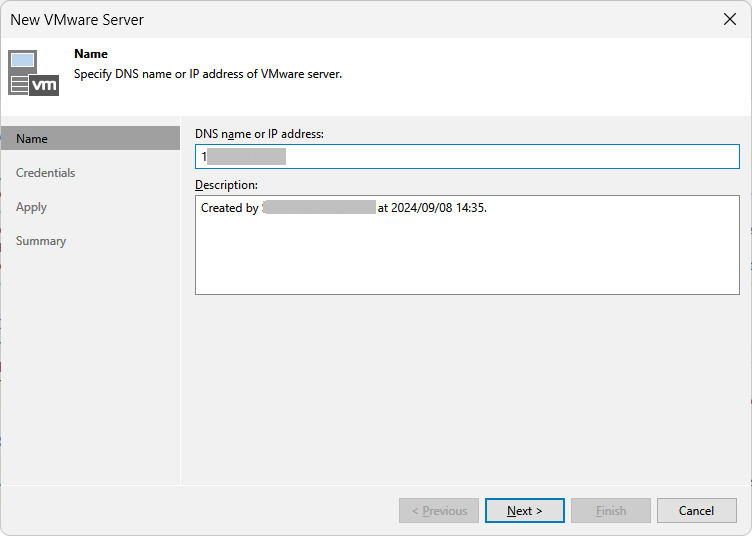
Task: Click inside the Description text box
Action: click(x=467, y=245)
